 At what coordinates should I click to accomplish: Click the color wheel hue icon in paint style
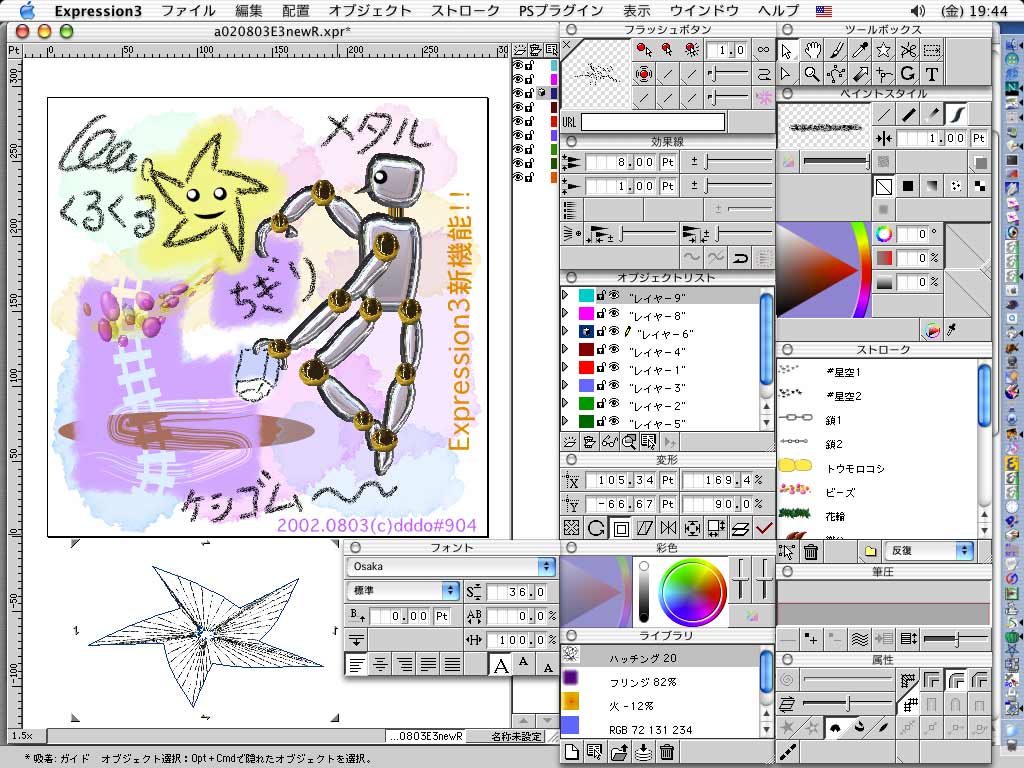pos(884,234)
